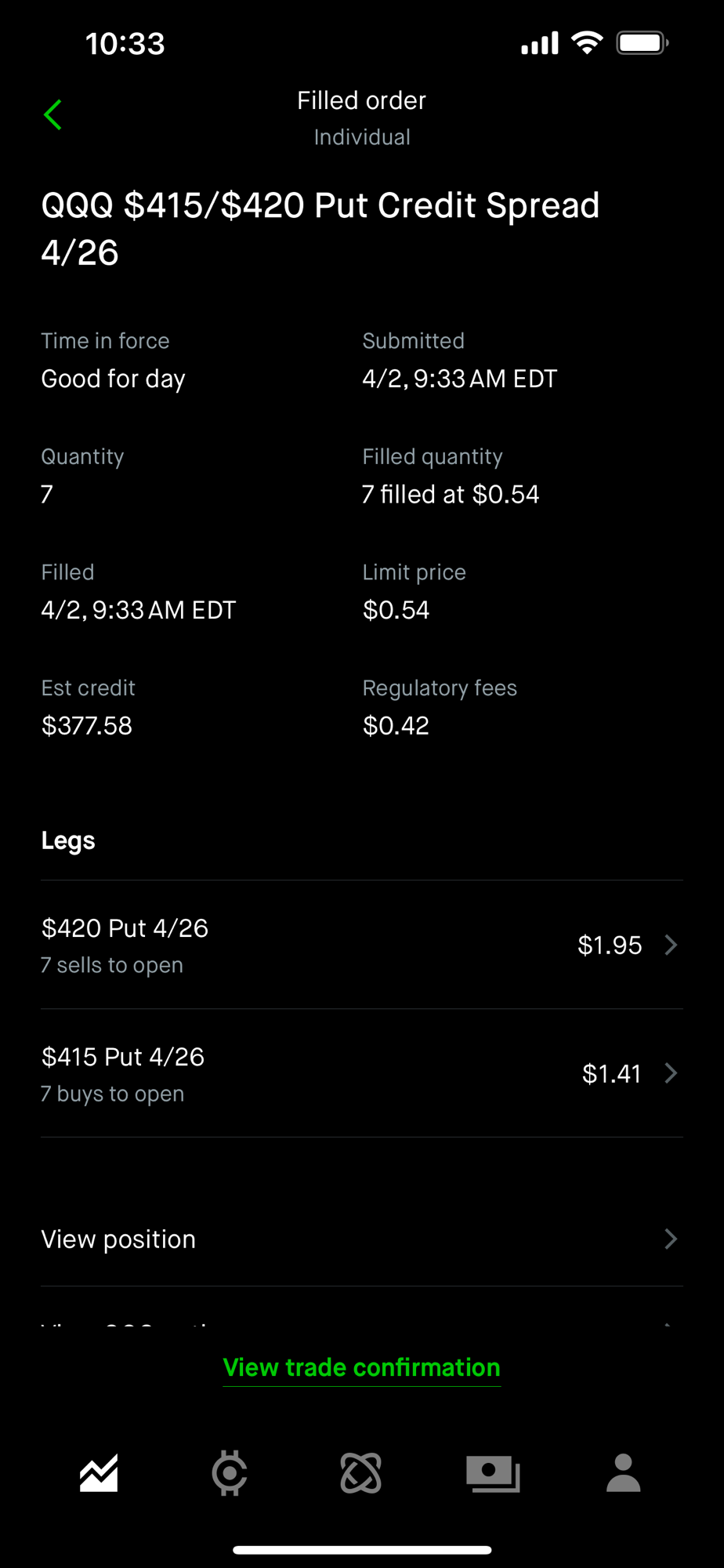Tap the orbit-shaped icon in bottom navigation
Image resolution: width=724 pixels, height=1568 pixels.
(361, 1473)
